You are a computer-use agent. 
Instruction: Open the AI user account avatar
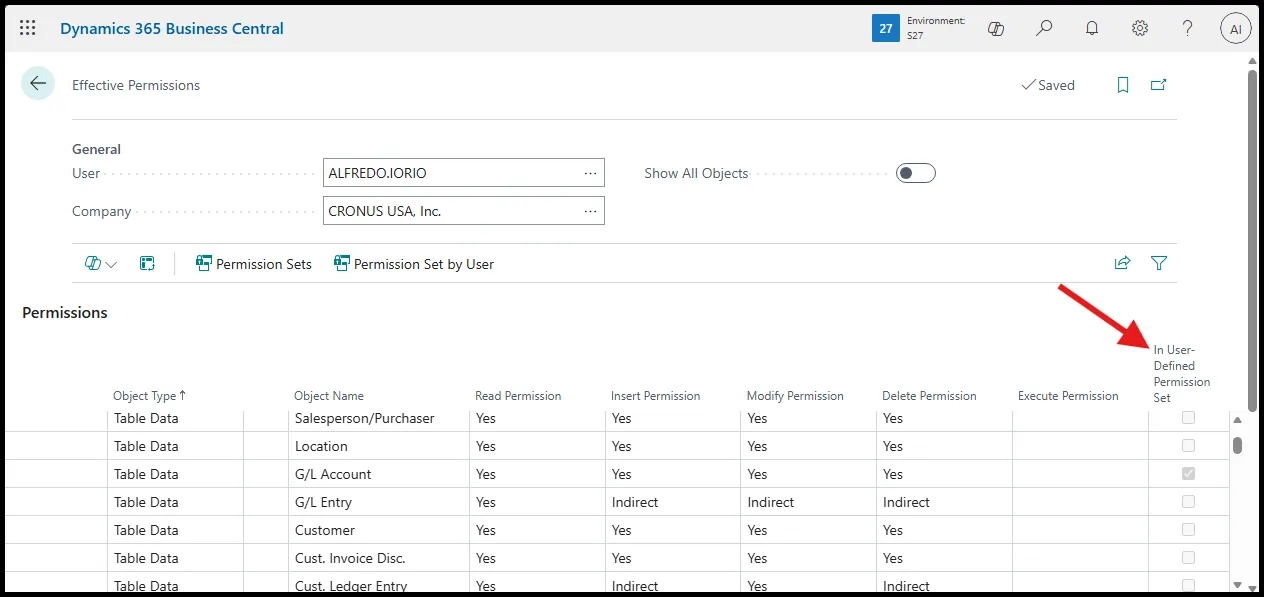pyautogui.click(x=1236, y=29)
